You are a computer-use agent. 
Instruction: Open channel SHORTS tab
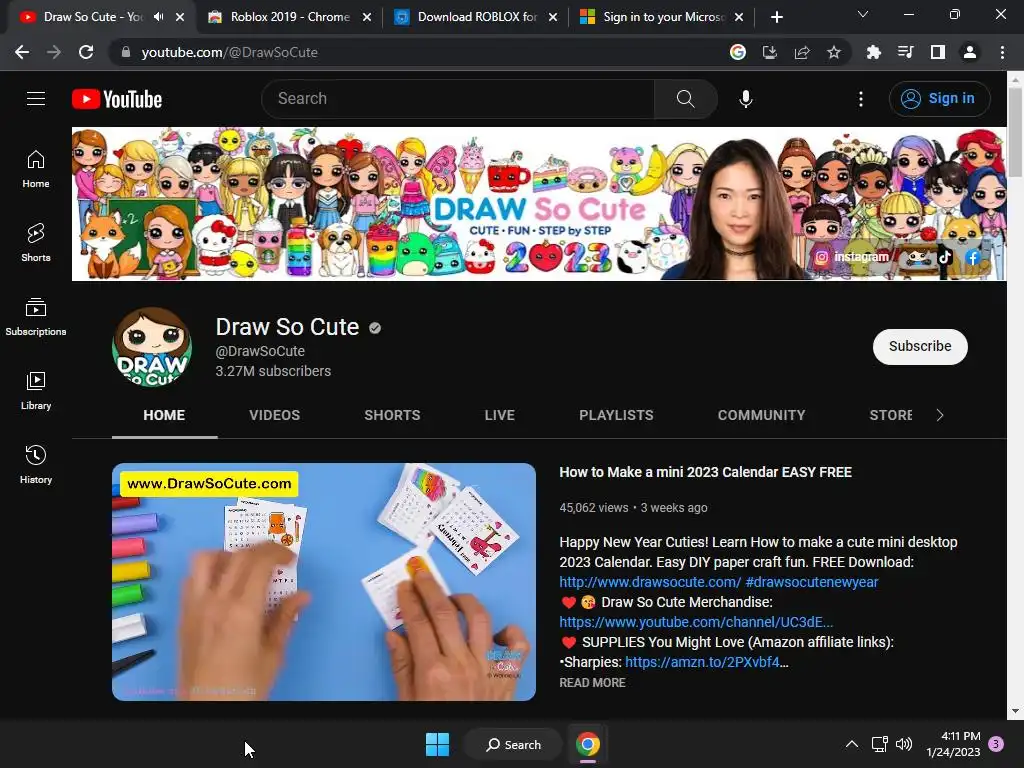point(392,415)
